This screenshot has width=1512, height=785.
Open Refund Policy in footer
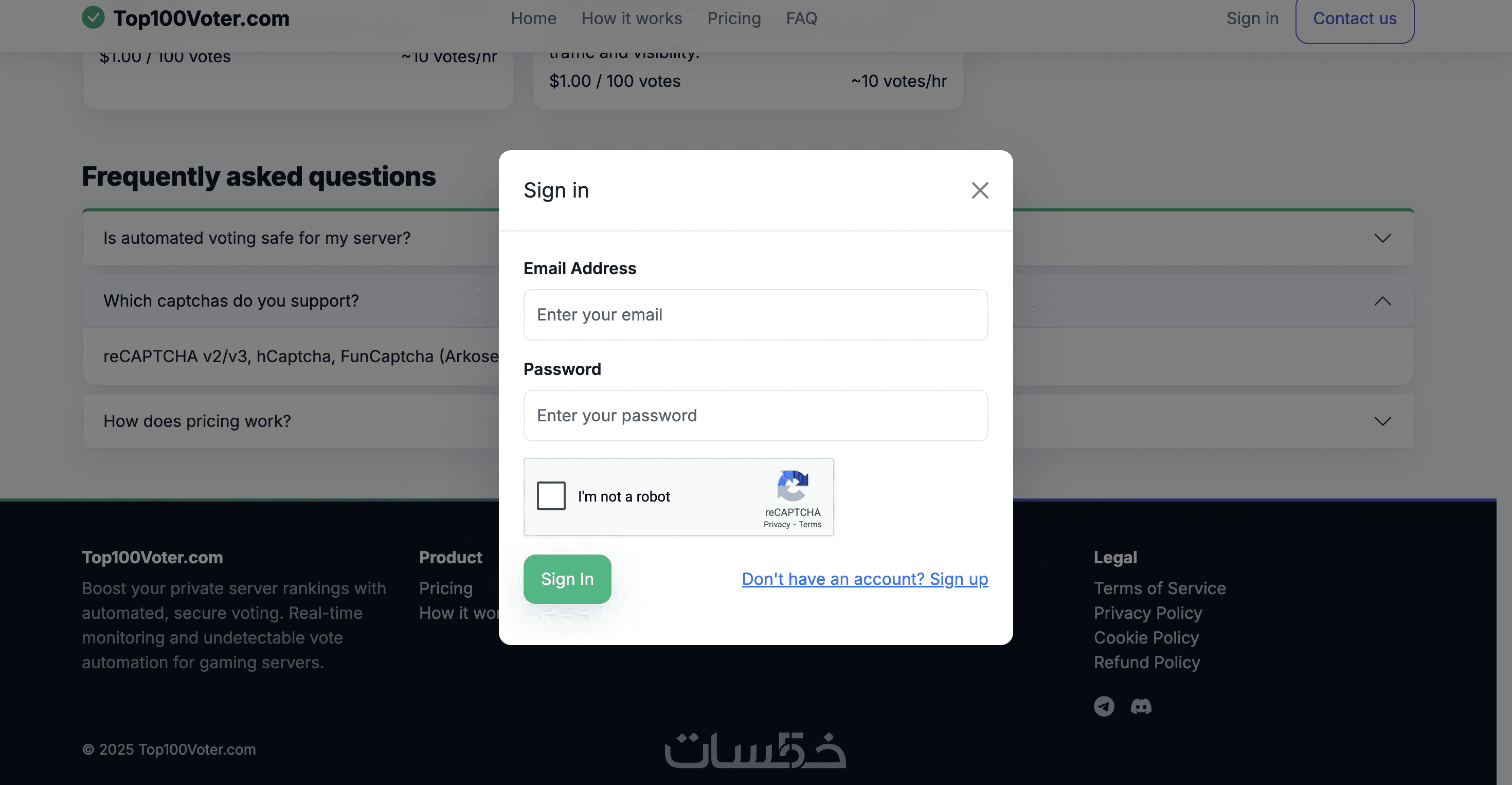(1146, 662)
